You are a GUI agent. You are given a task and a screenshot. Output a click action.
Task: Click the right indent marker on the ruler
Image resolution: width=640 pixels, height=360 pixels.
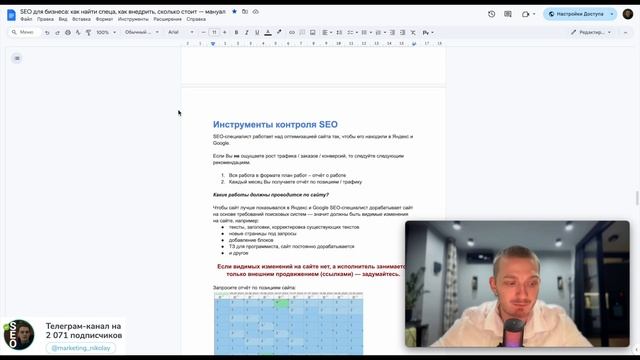pyautogui.click(x=414, y=44)
